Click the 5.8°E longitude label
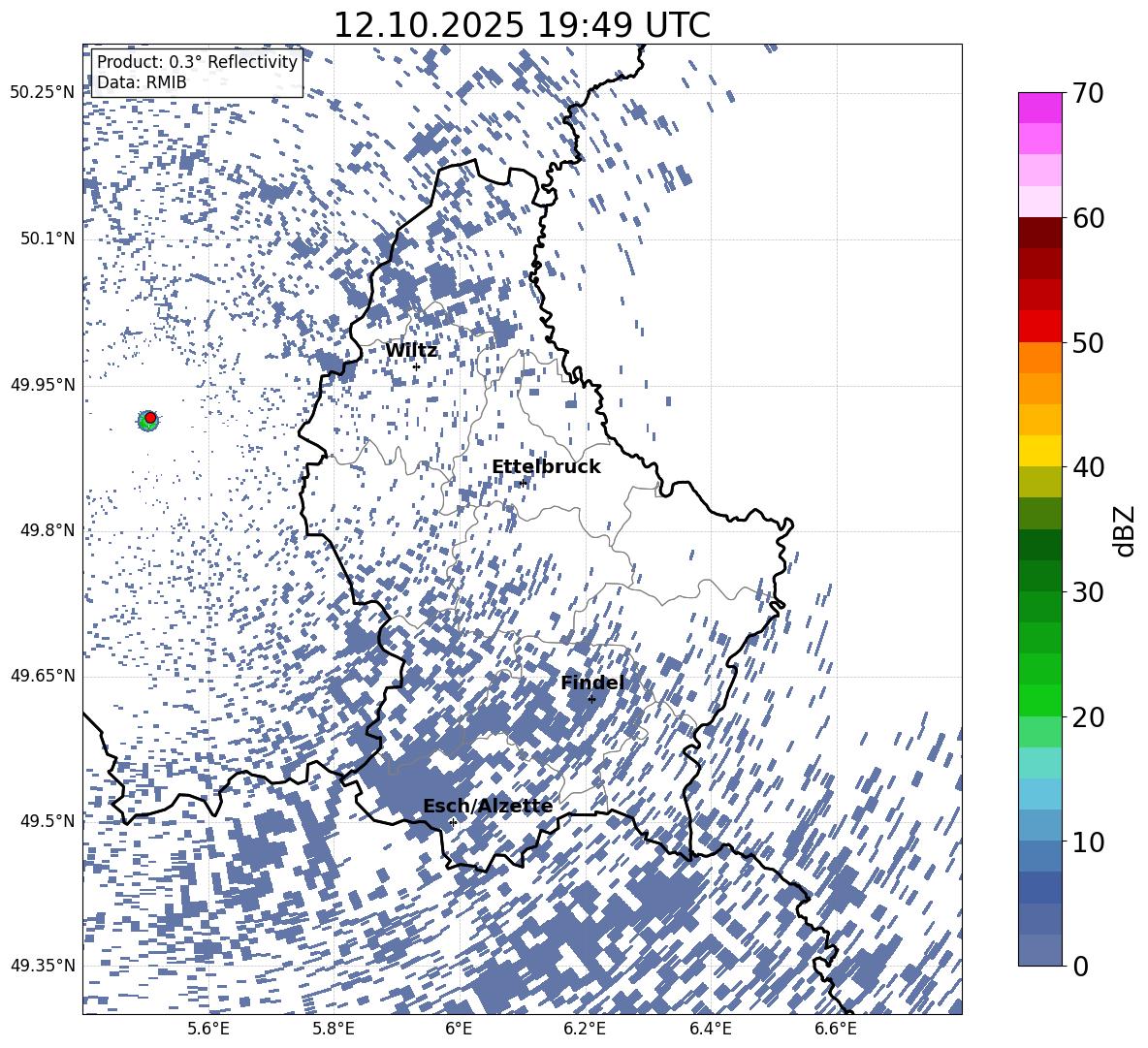 pos(334,1030)
